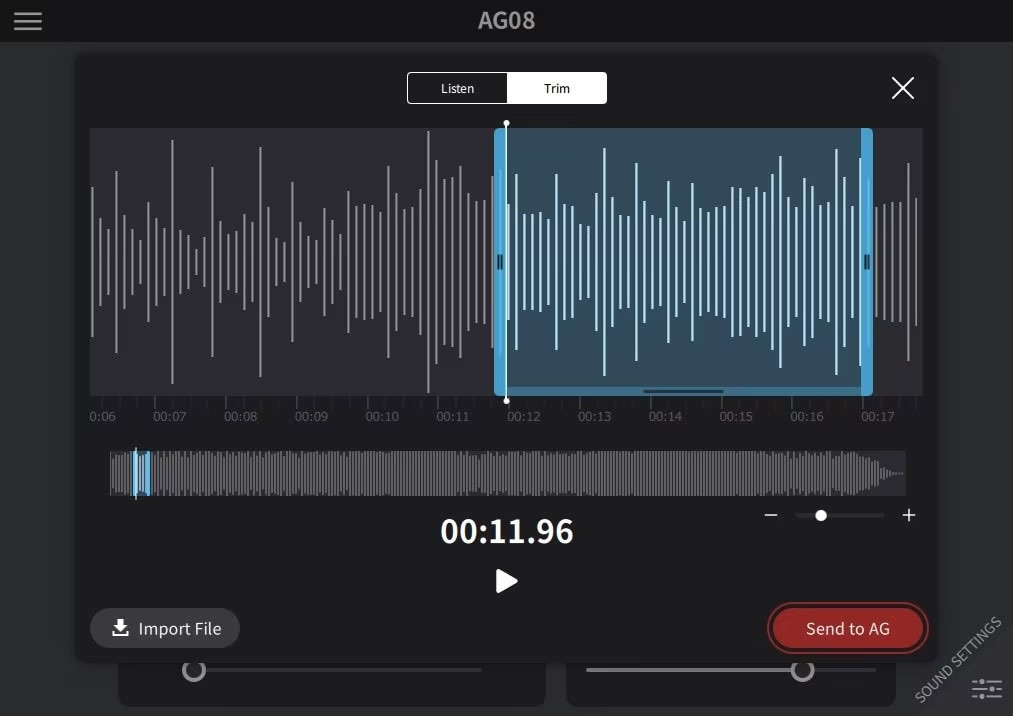Open the hamburger menu
This screenshot has width=1013, height=716.
[28, 21]
